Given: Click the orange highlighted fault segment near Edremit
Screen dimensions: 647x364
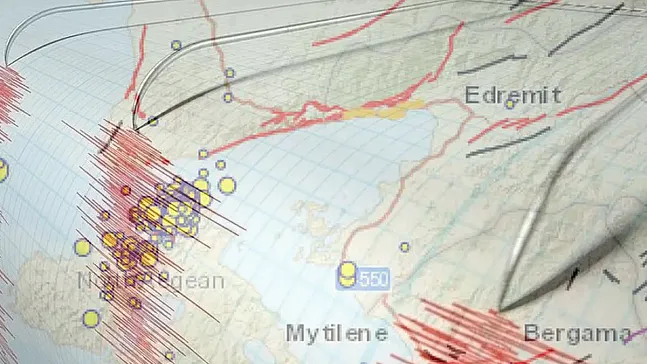Looking at the screenshot, I should pos(383,110).
